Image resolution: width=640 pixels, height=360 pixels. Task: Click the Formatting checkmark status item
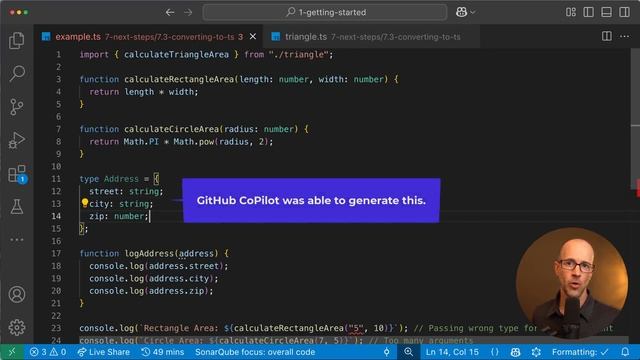(580, 352)
